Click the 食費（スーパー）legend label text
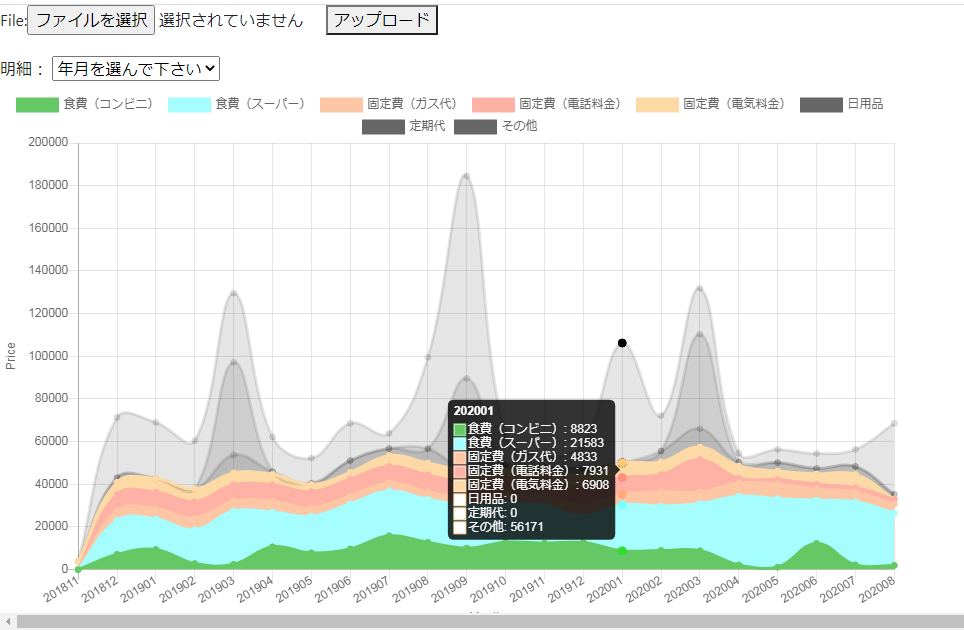The width and height of the screenshot is (964, 630). 260,104
